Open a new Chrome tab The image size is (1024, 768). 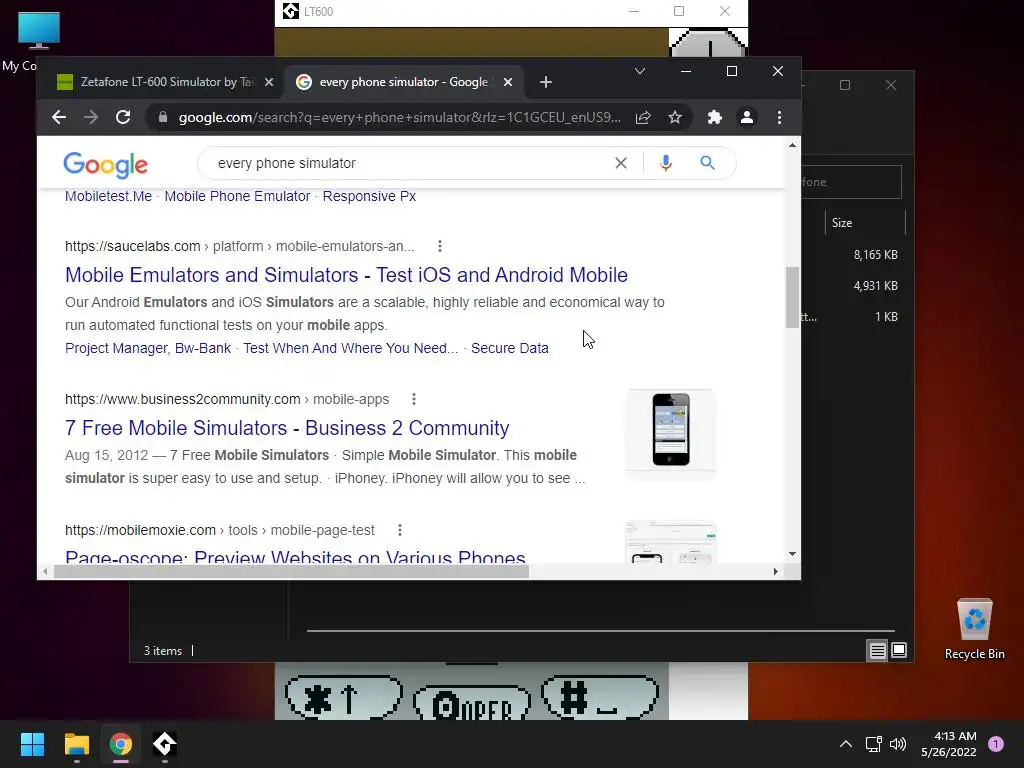[546, 82]
